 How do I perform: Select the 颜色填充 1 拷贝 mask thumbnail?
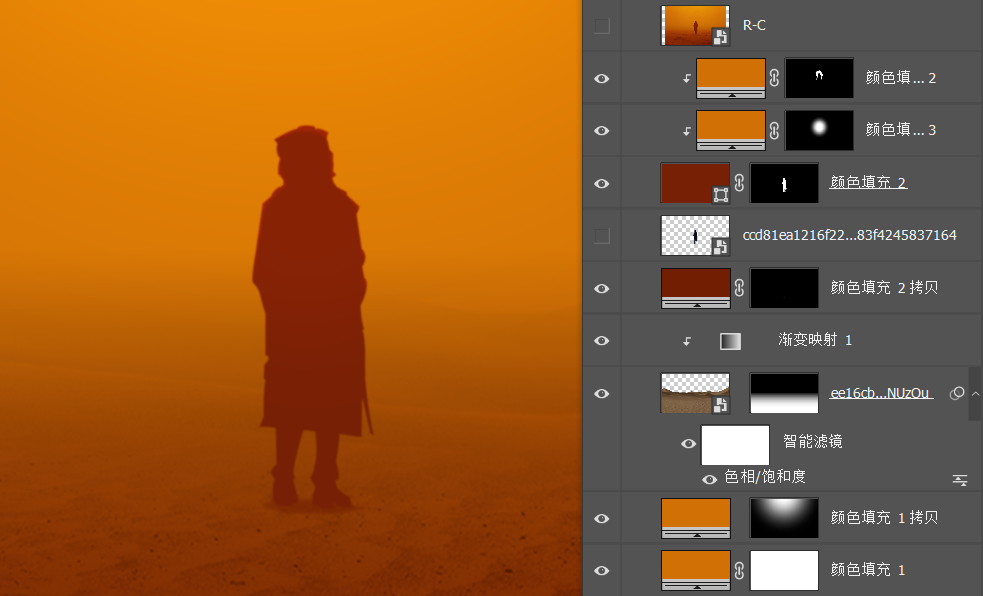click(784, 518)
